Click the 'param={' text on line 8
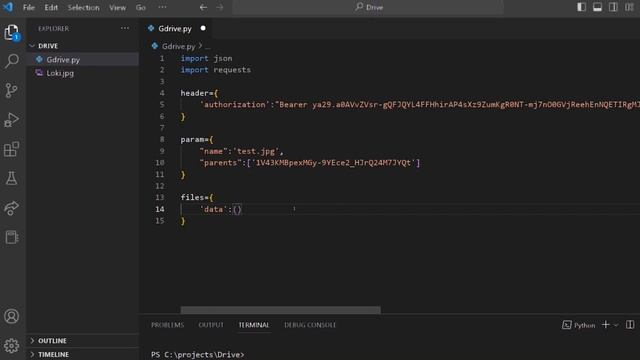640x360 pixels. [x=197, y=140]
